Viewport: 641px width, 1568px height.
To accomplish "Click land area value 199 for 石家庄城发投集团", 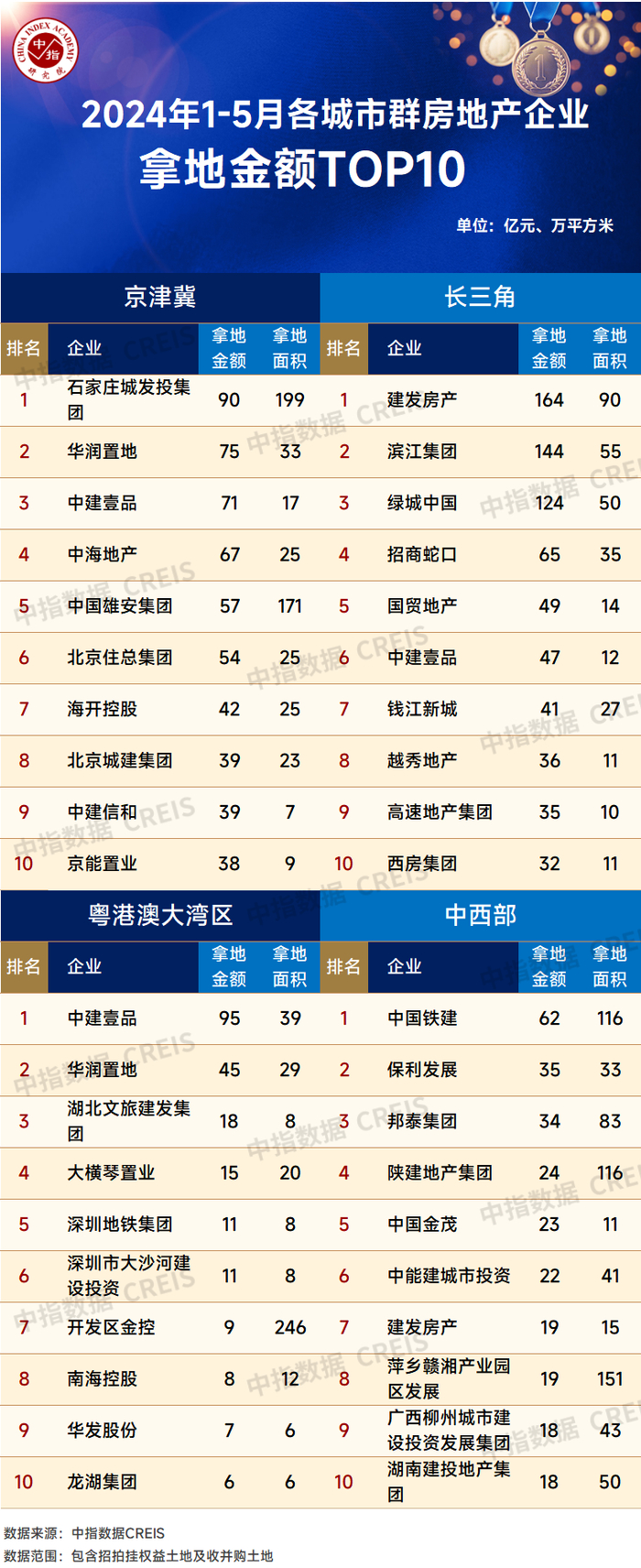I will (290, 400).
